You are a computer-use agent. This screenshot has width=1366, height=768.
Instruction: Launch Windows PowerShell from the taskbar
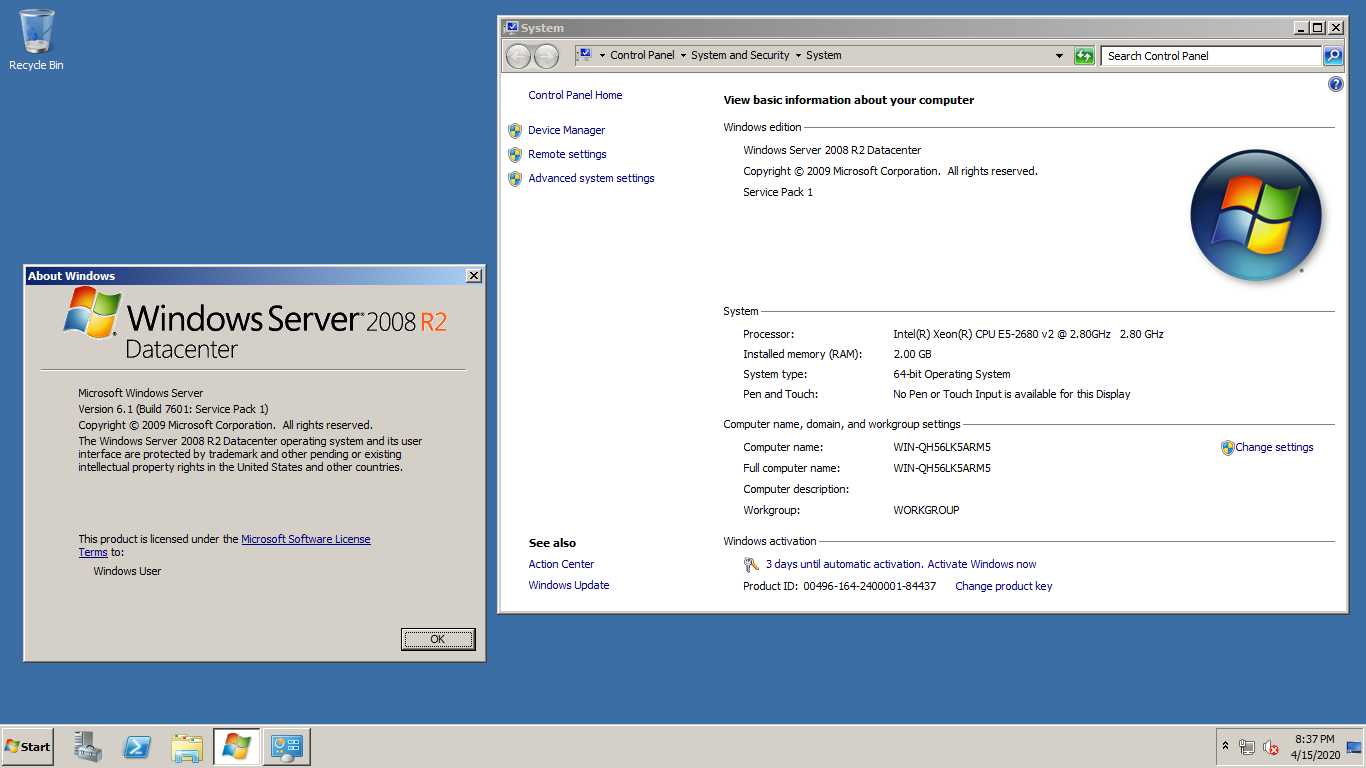click(137, 746)
